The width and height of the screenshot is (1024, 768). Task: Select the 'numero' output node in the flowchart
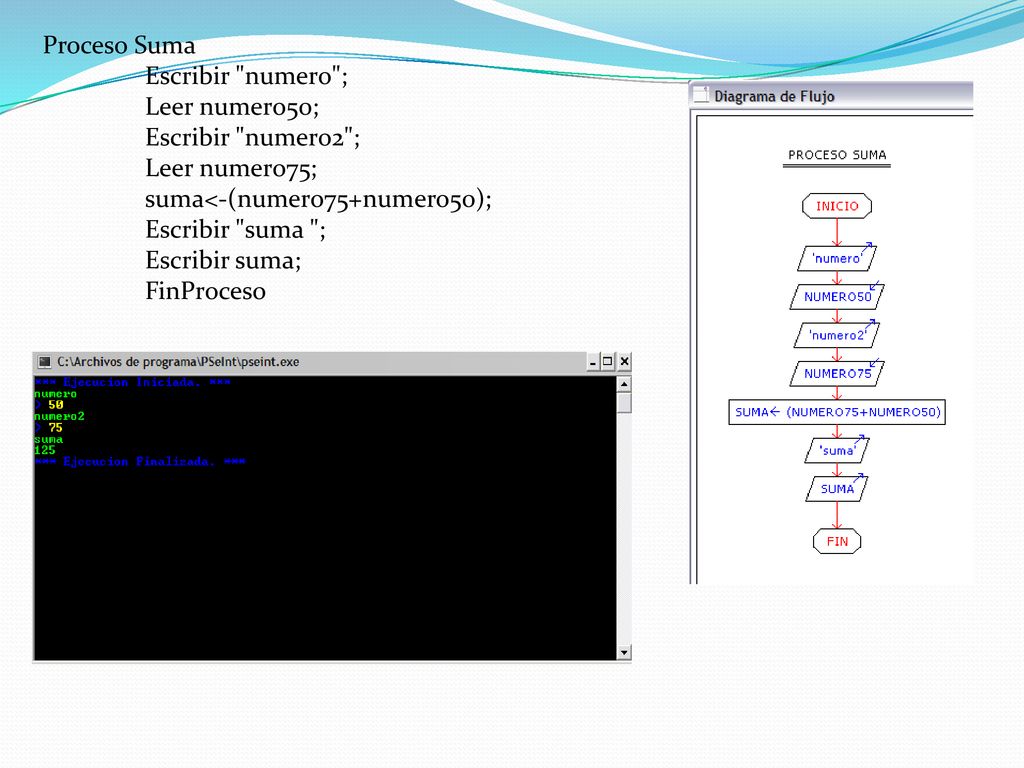(837, 258)
